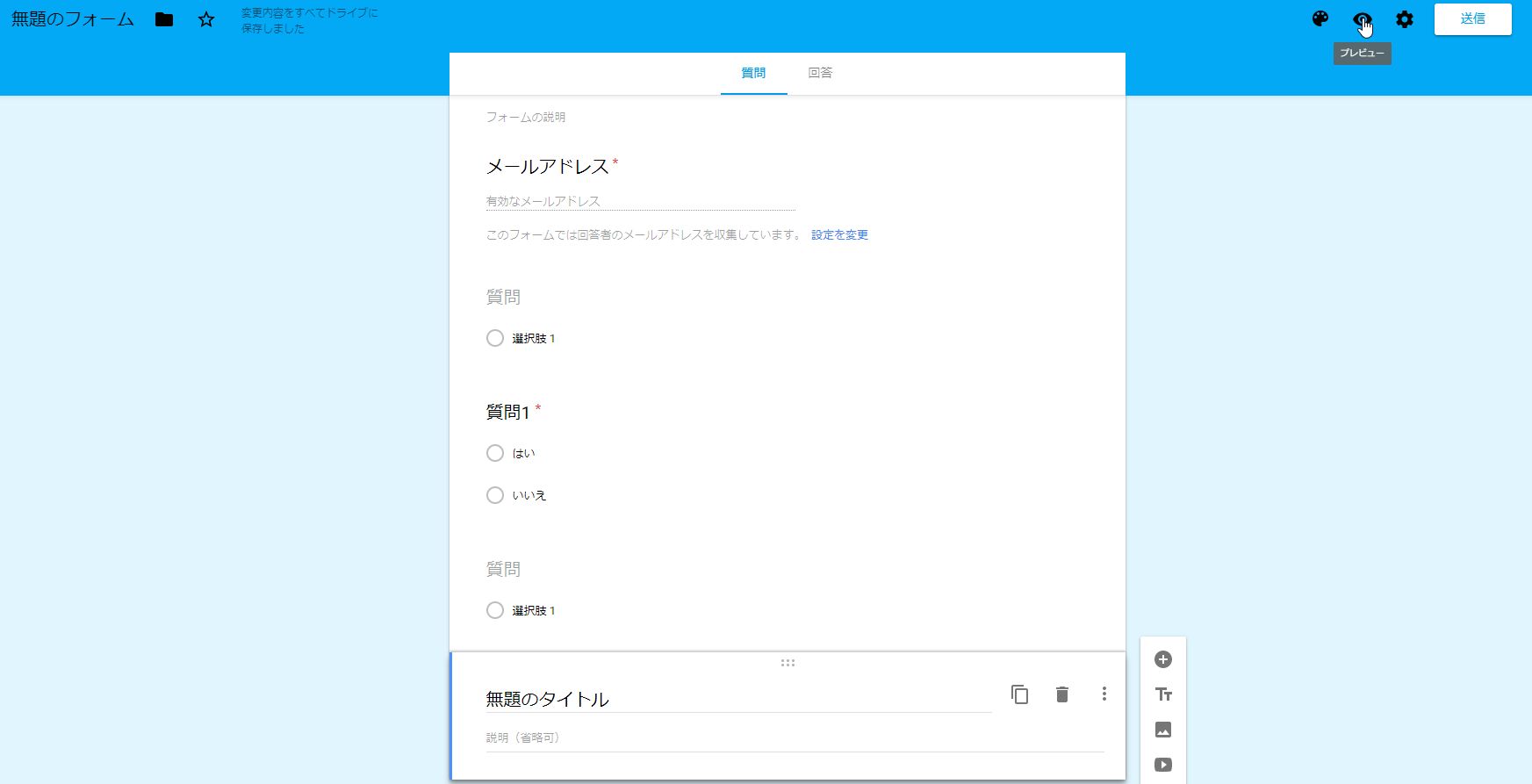The height and width of the screenshot is (784, 1532).
Task: Grab the drag handle dots
Action: pyautogui.click(x=788, y=663)
